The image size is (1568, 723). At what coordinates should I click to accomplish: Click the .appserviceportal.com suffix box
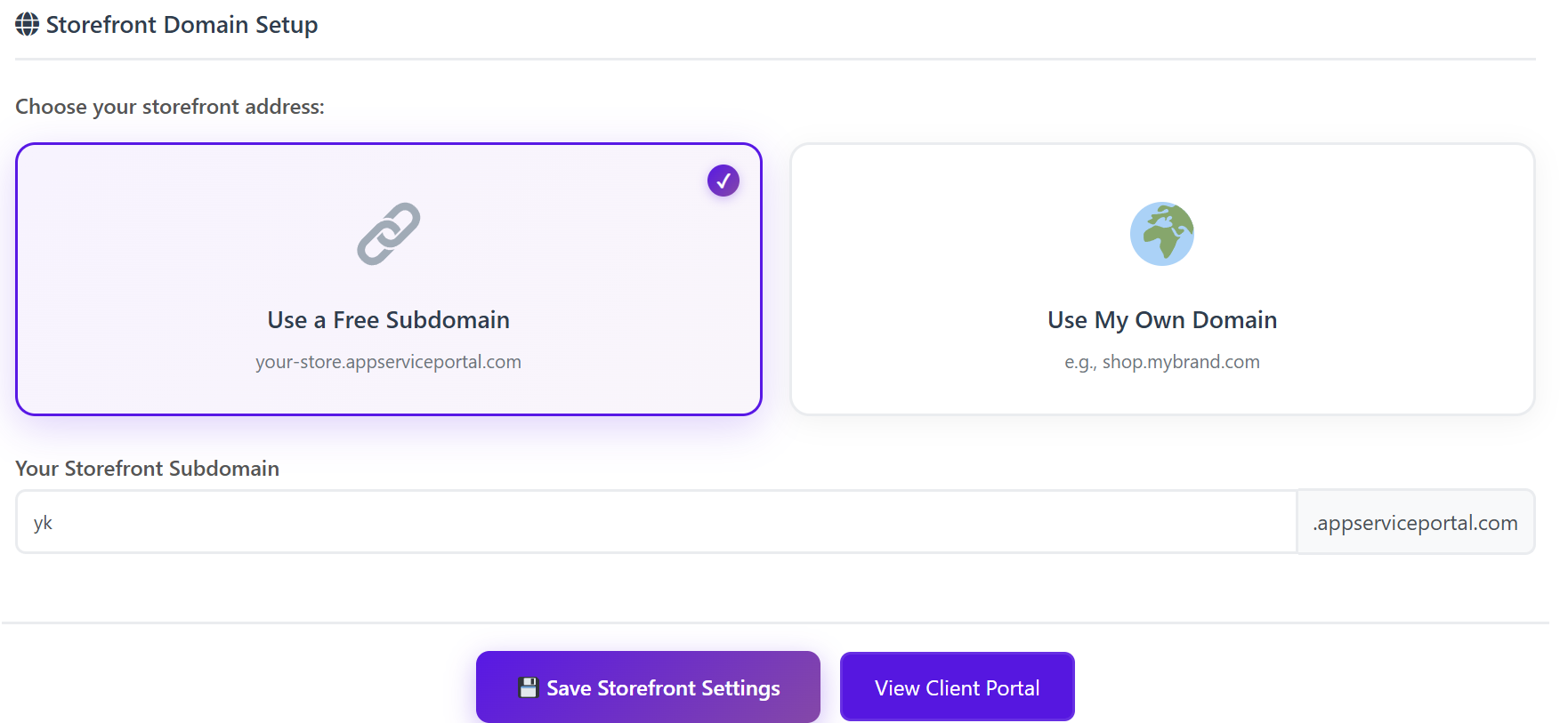coord(1415,523)
